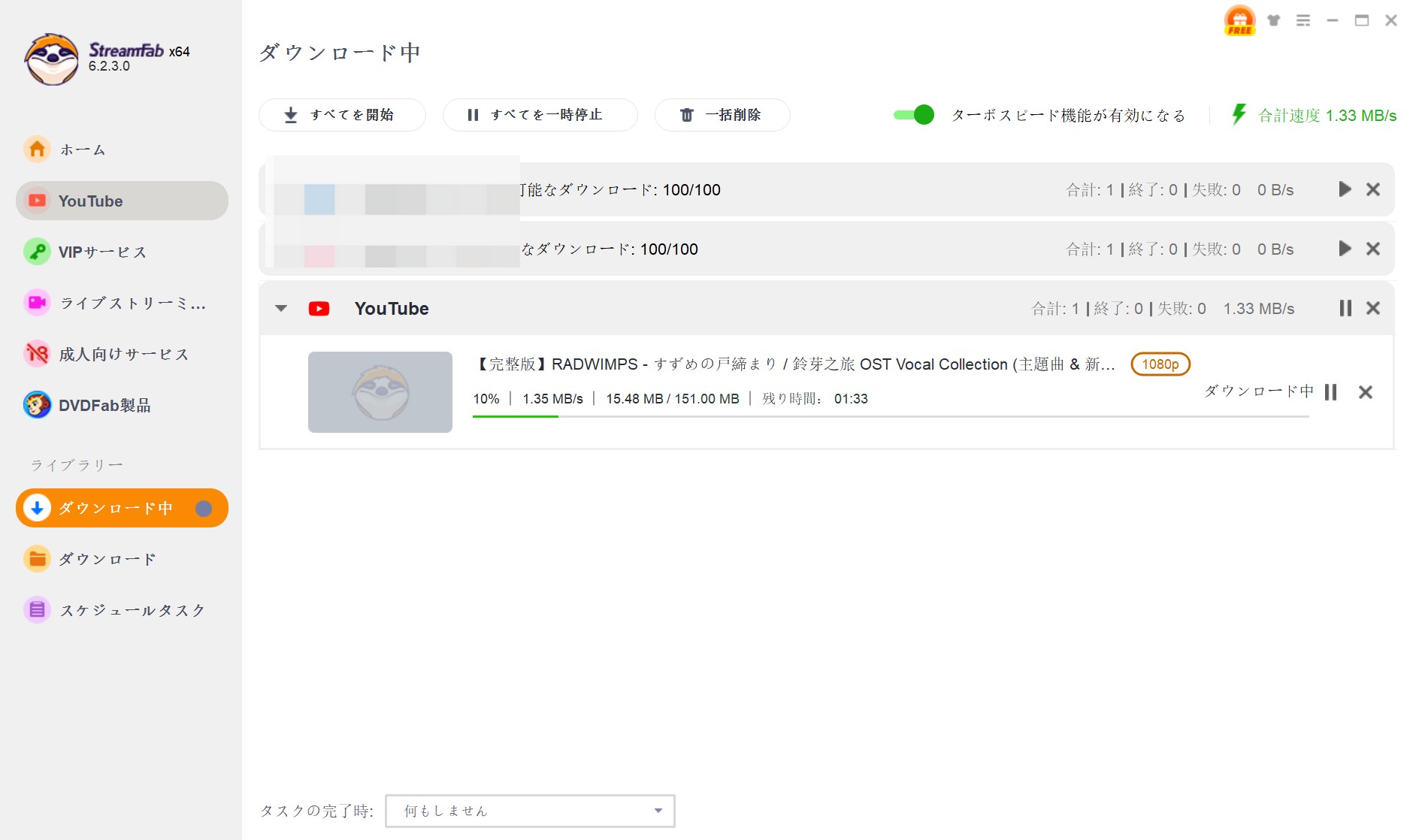Remove the first 100/100 download group
The height and width of the screenshot is (840, 1413).
click(1373, 189)
